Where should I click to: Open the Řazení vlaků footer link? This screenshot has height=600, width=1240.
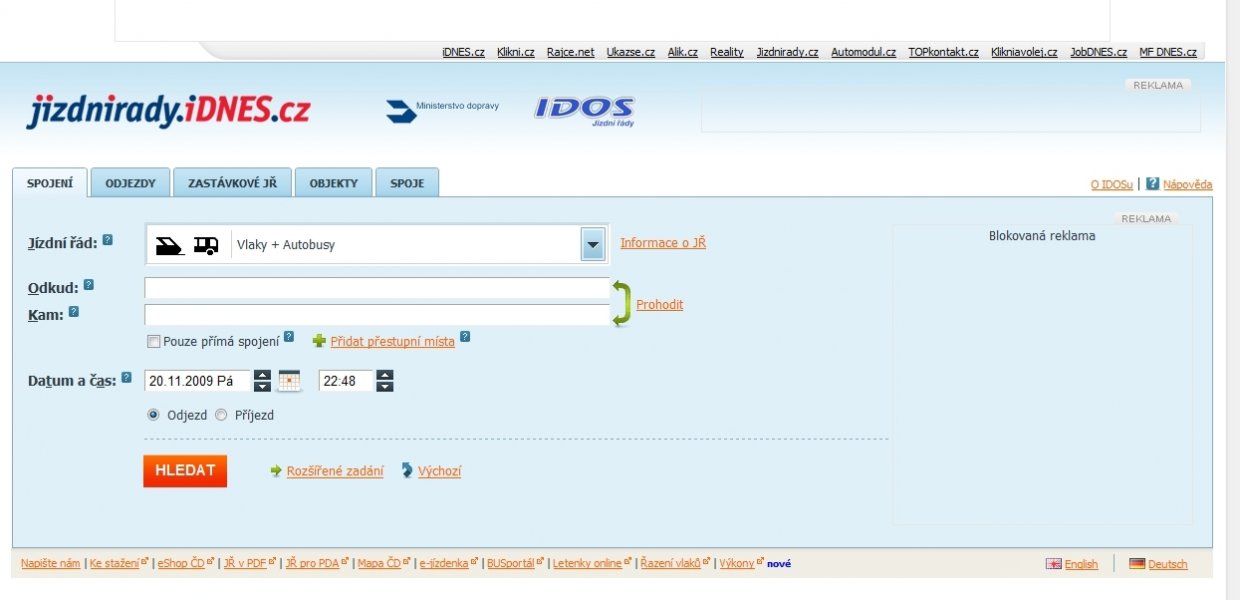pos(670,563)
